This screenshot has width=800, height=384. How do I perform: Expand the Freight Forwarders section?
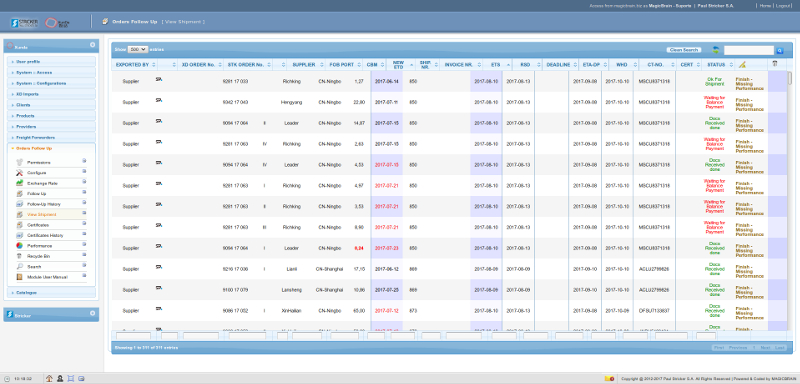click(51, 137)
